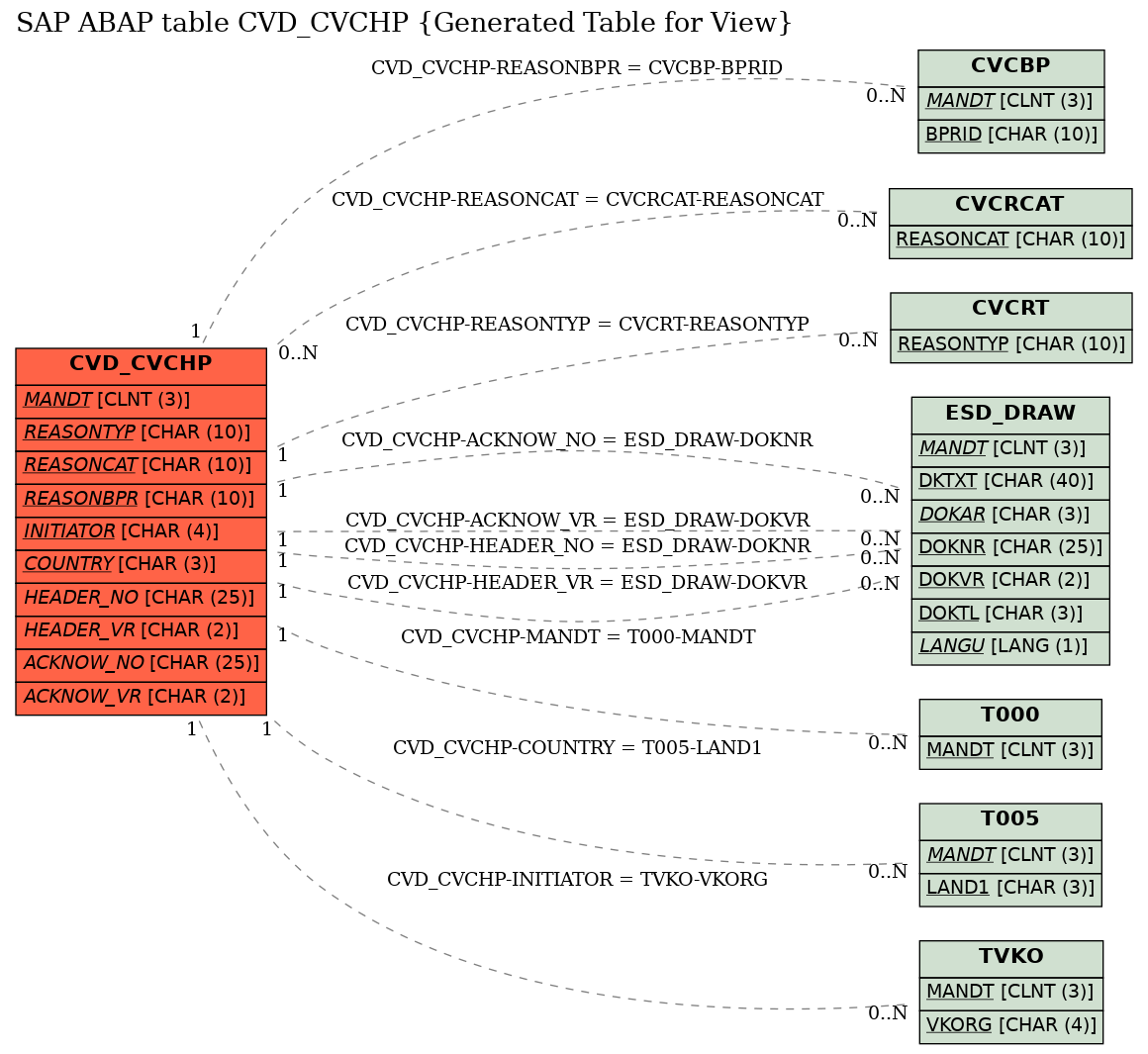This screenshot has width=1148, height=1054.
Task: Click relation label REASONBPR = CVCBP-BPRID
Action: [577, 68]
